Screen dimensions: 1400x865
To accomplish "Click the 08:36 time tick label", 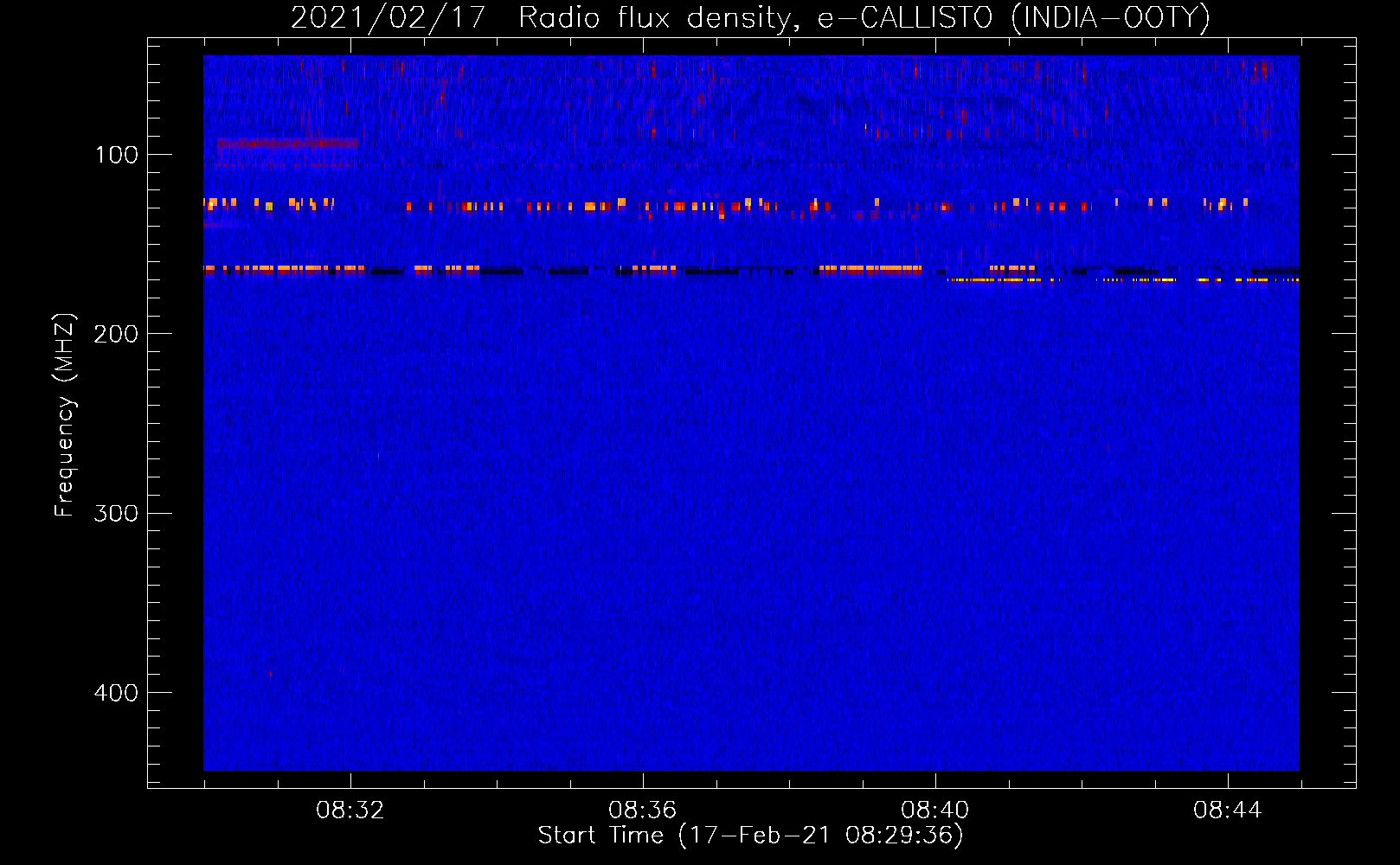I will pos(643,811).
